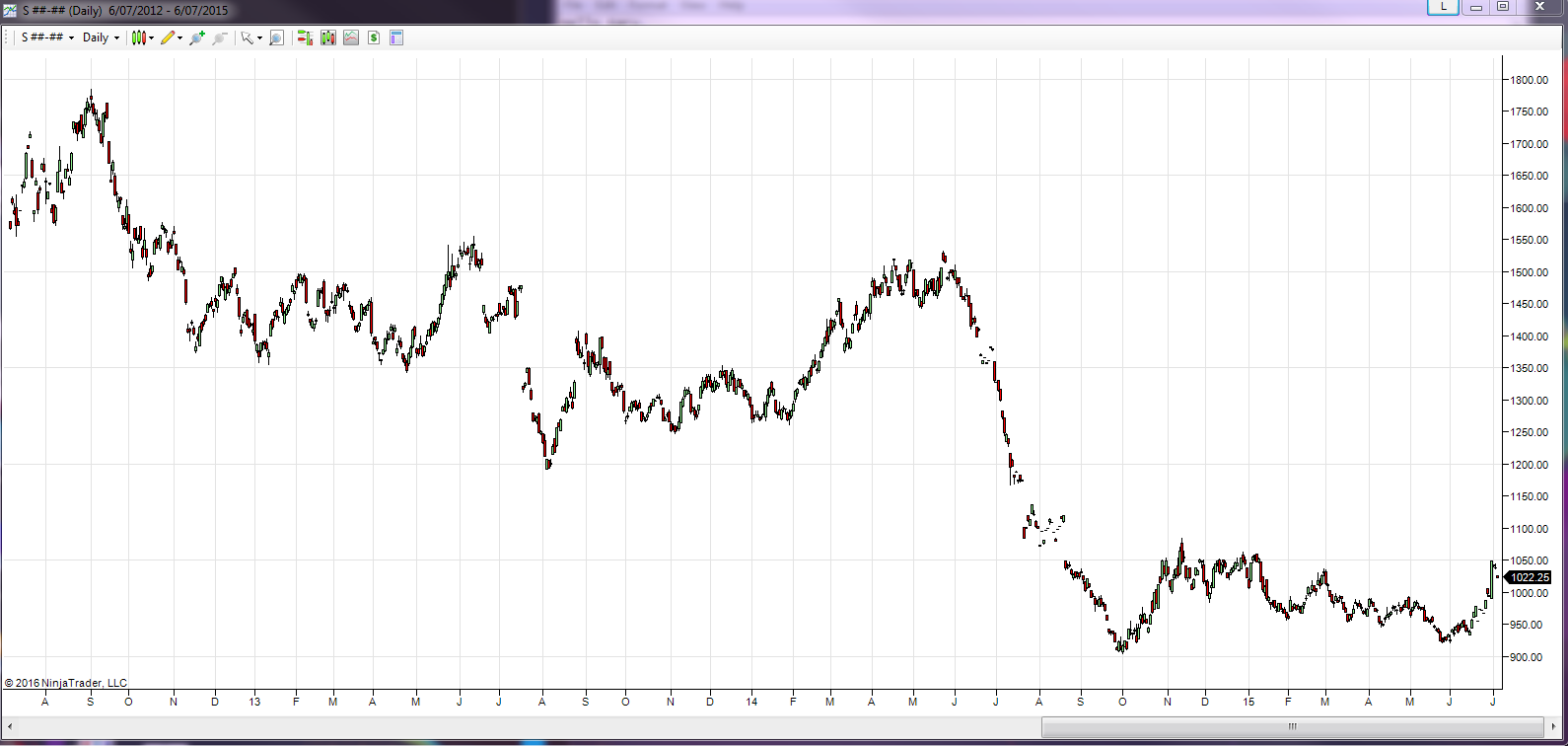Click the NinjaTrader chart icon in title bar
Screen dimensions: 1568x746
10,10
